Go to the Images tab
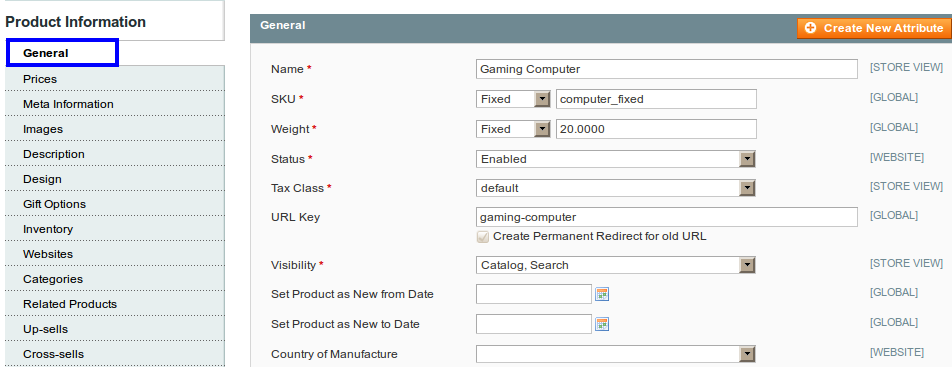This screenshot has height=367, width=952. tap(115, 129)
